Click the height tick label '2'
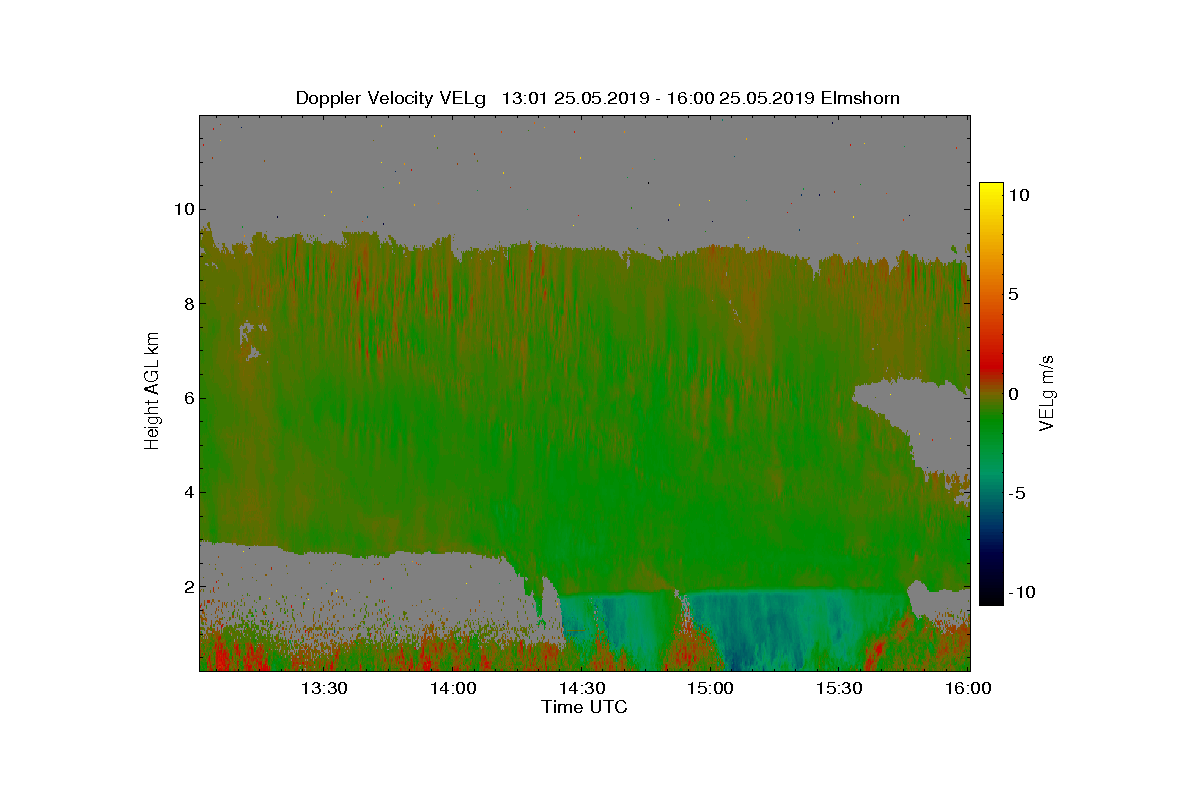1200x800 pixels. pyautogui.click(x=188, y=587)
